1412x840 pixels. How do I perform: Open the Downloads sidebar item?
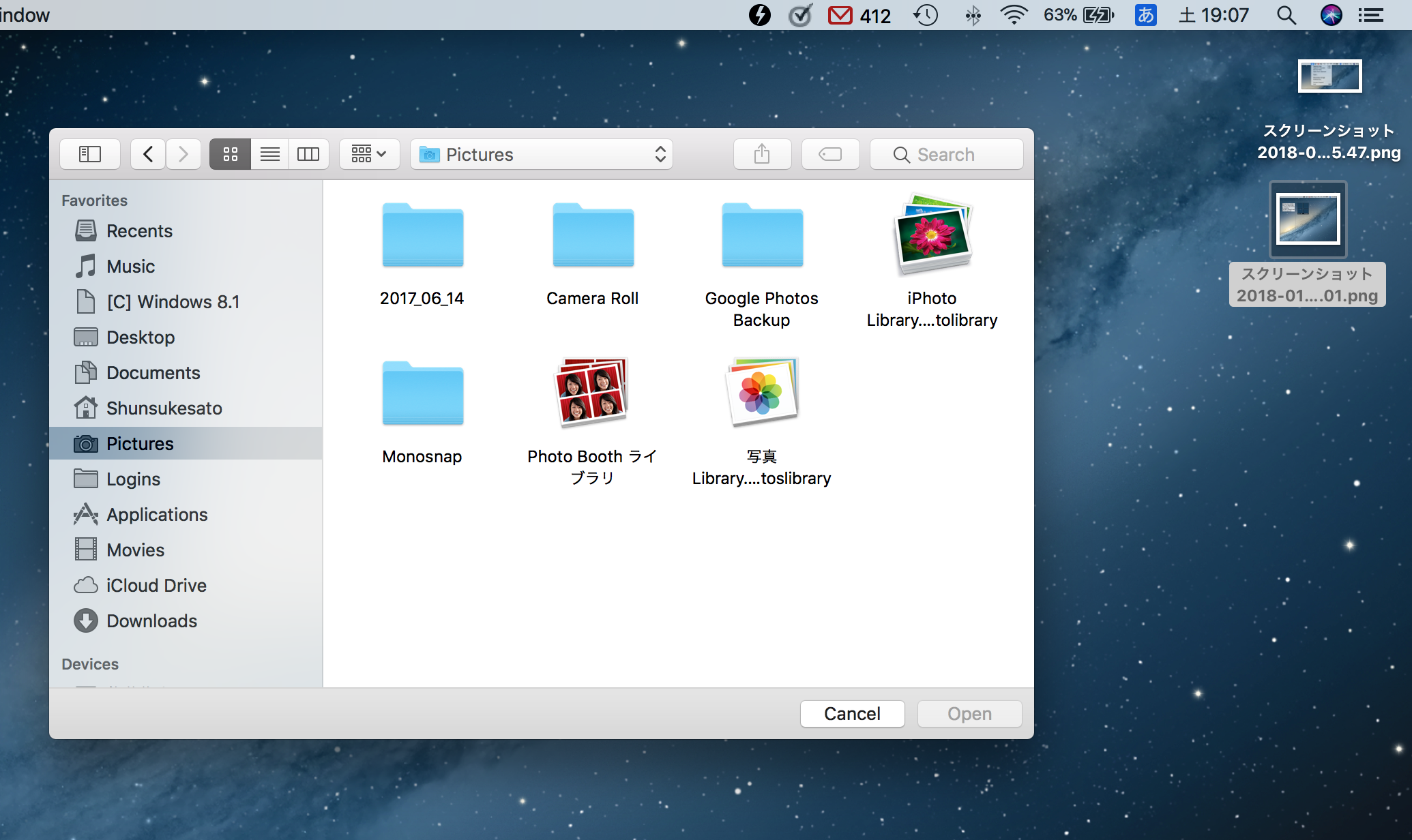coord(151,621)
